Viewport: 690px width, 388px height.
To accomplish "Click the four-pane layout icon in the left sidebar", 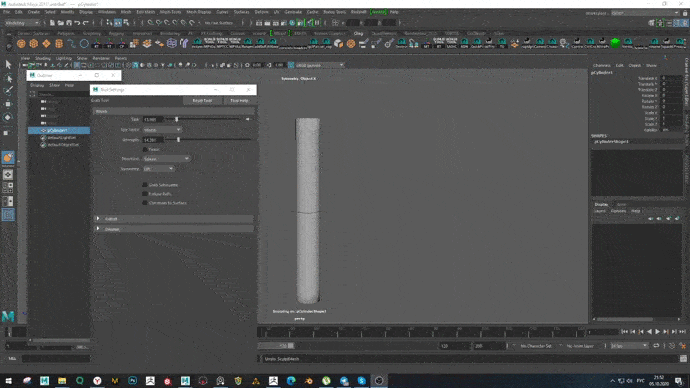I will coord(8,188).
